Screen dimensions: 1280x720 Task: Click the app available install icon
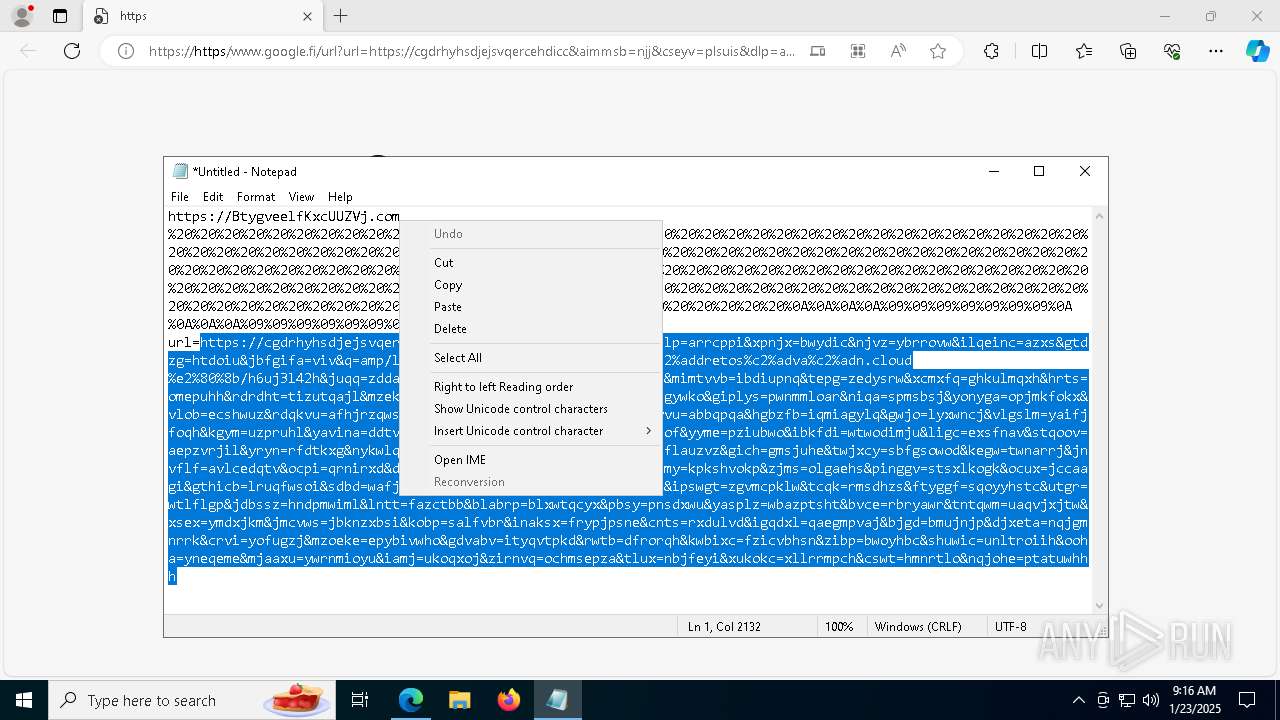818,51
